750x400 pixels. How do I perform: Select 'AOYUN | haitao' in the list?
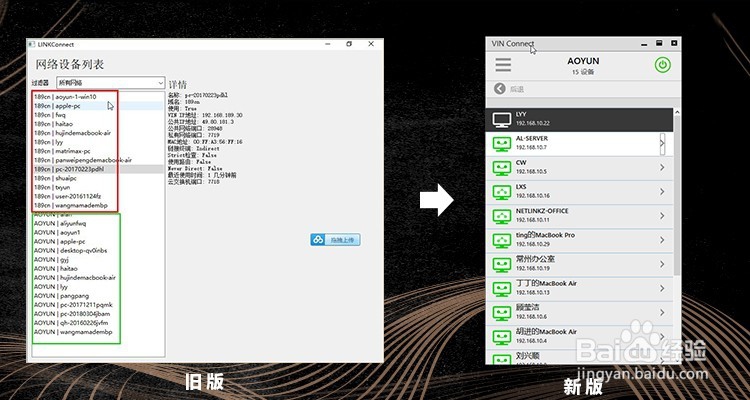pyautogui.click(x=55, y=268)
